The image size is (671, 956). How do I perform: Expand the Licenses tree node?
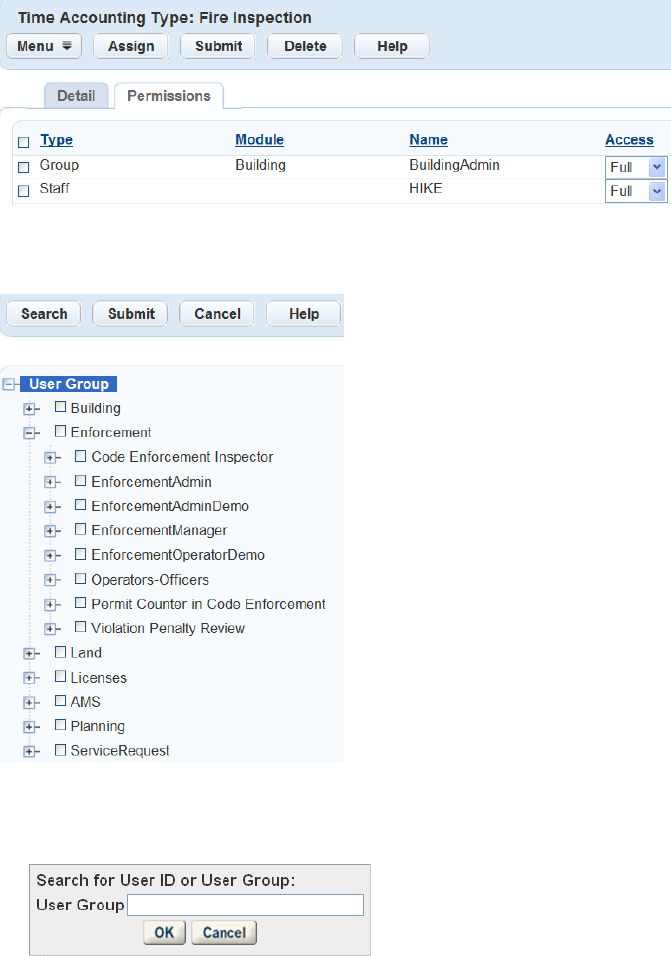[29, 678]
